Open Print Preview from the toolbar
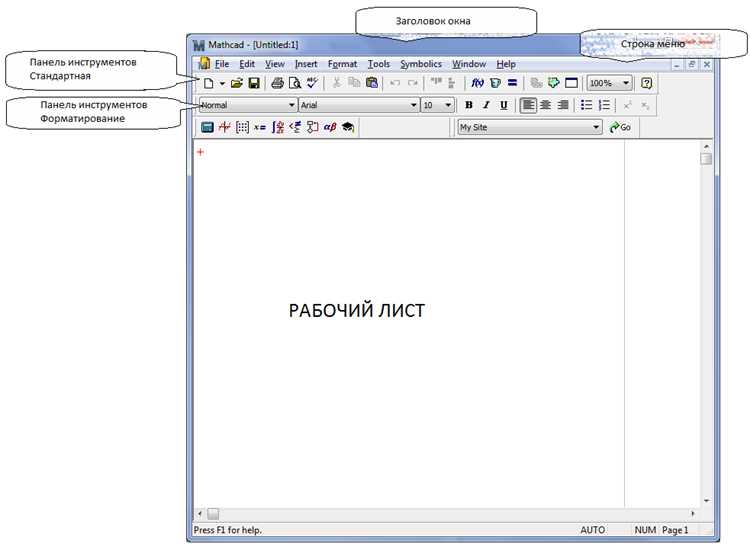 (295, 83)
